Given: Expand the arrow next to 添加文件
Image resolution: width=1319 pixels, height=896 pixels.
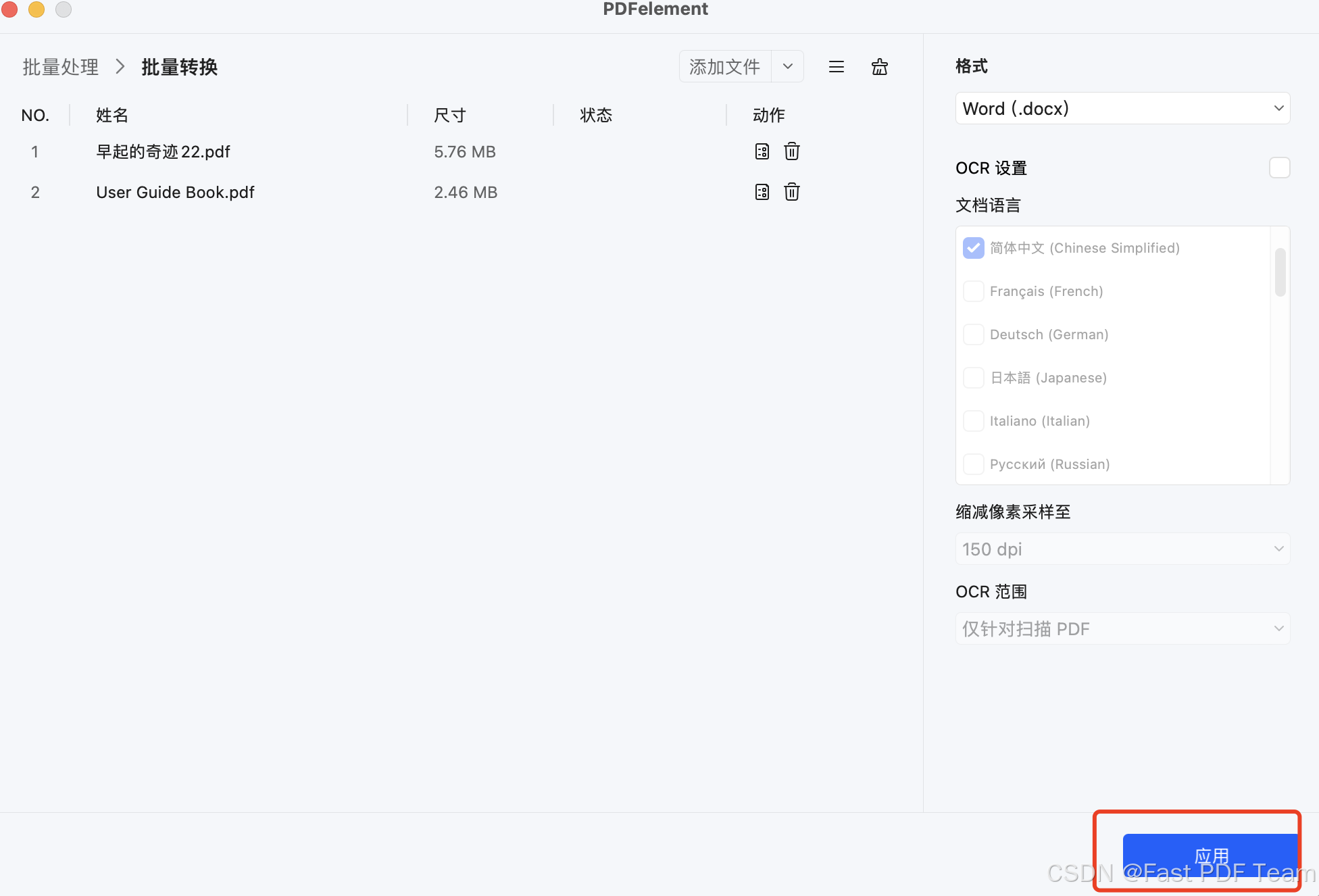Looking at the screenshot, I should [787, 67].
